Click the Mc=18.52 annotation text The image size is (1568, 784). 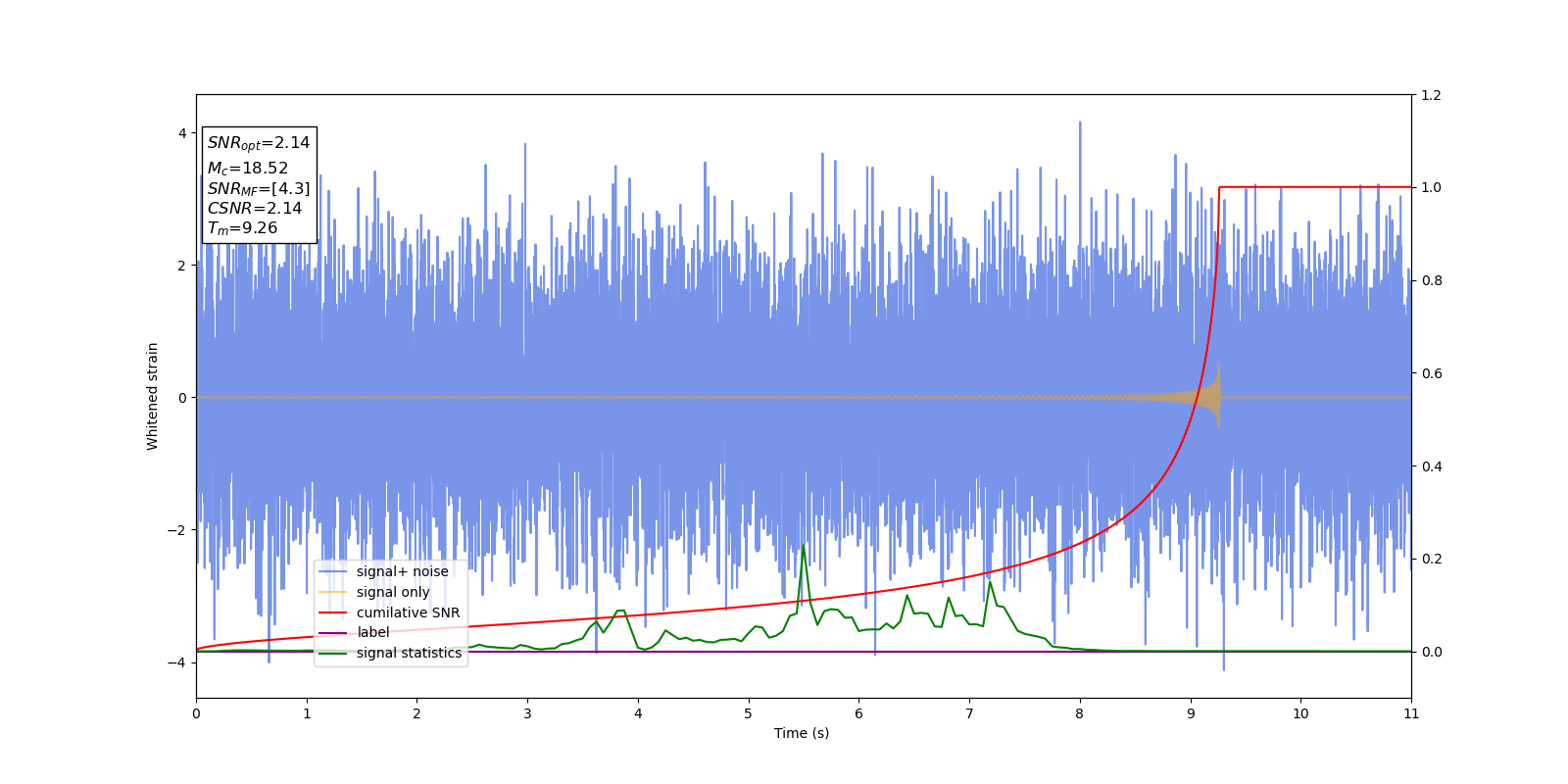248,169
